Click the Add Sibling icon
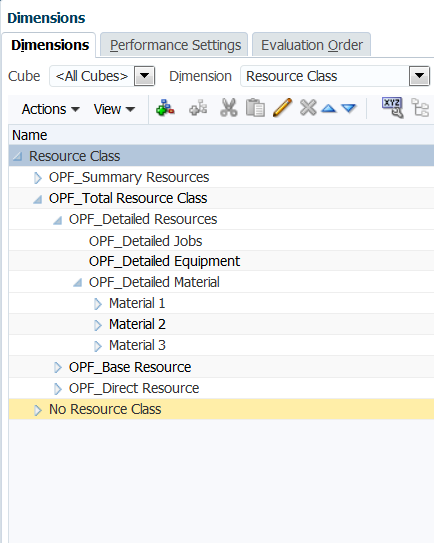This screenshot has height=543, width=434. pyautogui.click(x=198, y=108)
